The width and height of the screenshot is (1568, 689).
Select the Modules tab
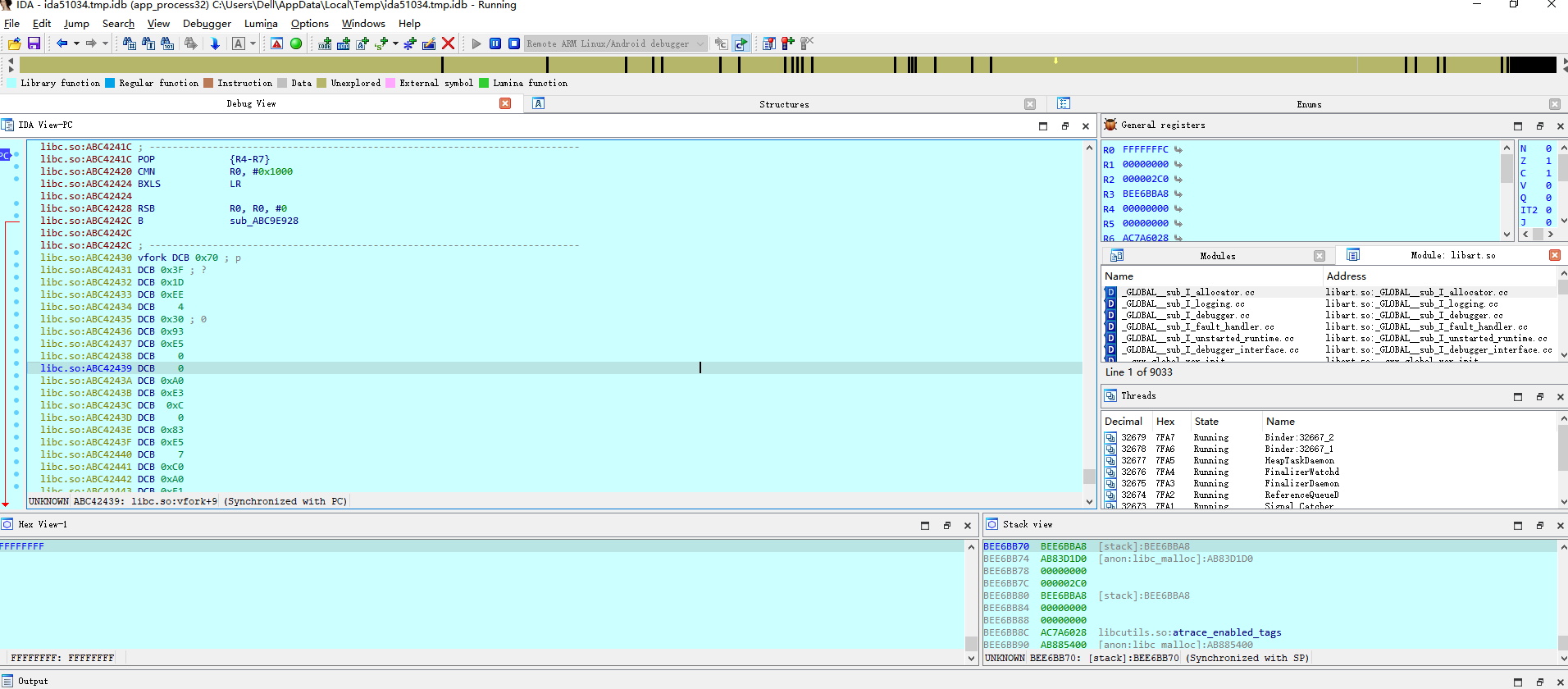click(x=1218, y=256)
